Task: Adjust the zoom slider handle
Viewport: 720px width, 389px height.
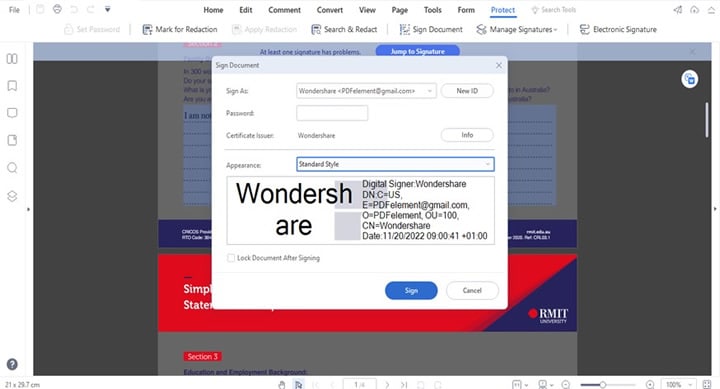Action: (x=602, y=385)
